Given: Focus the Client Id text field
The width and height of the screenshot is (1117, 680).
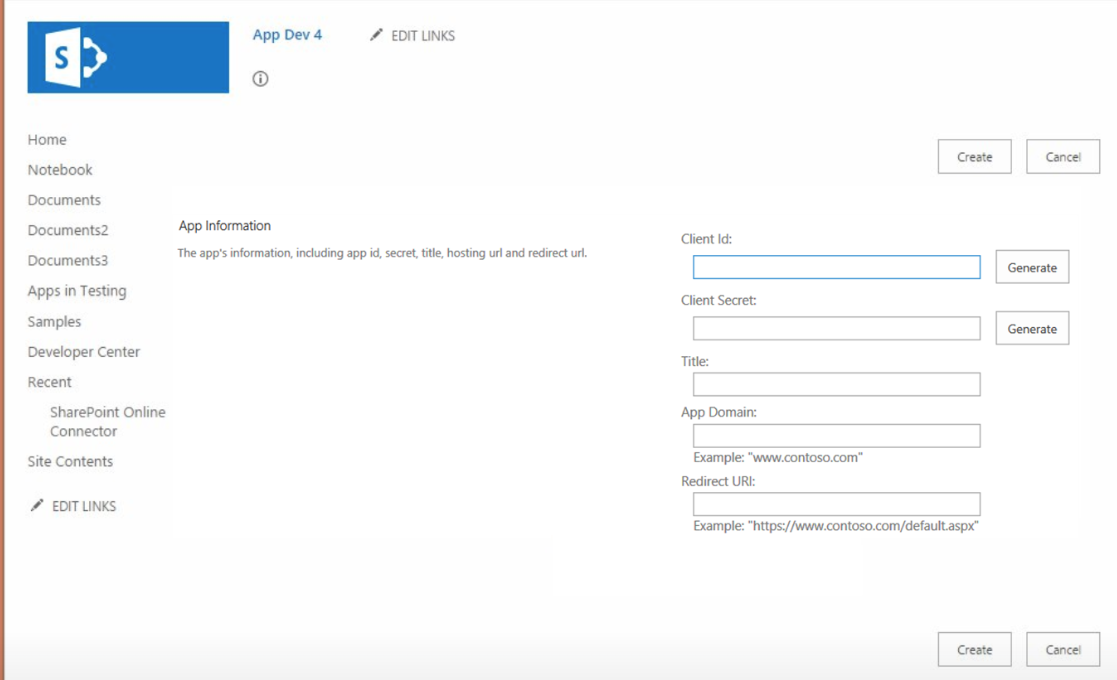Looking at the screenshot, I should [836, 267].
